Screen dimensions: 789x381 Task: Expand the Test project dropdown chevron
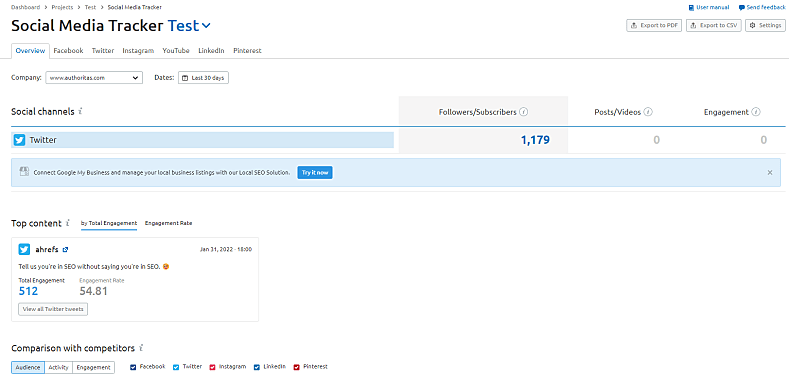point(206,26)
